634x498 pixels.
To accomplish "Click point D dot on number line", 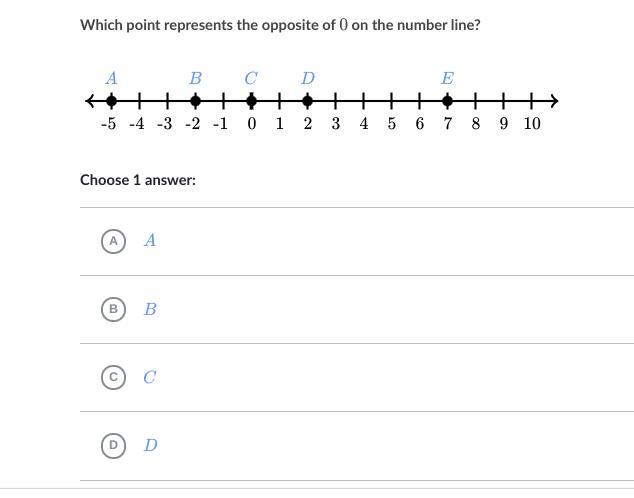I will click(x=307, y=100).
